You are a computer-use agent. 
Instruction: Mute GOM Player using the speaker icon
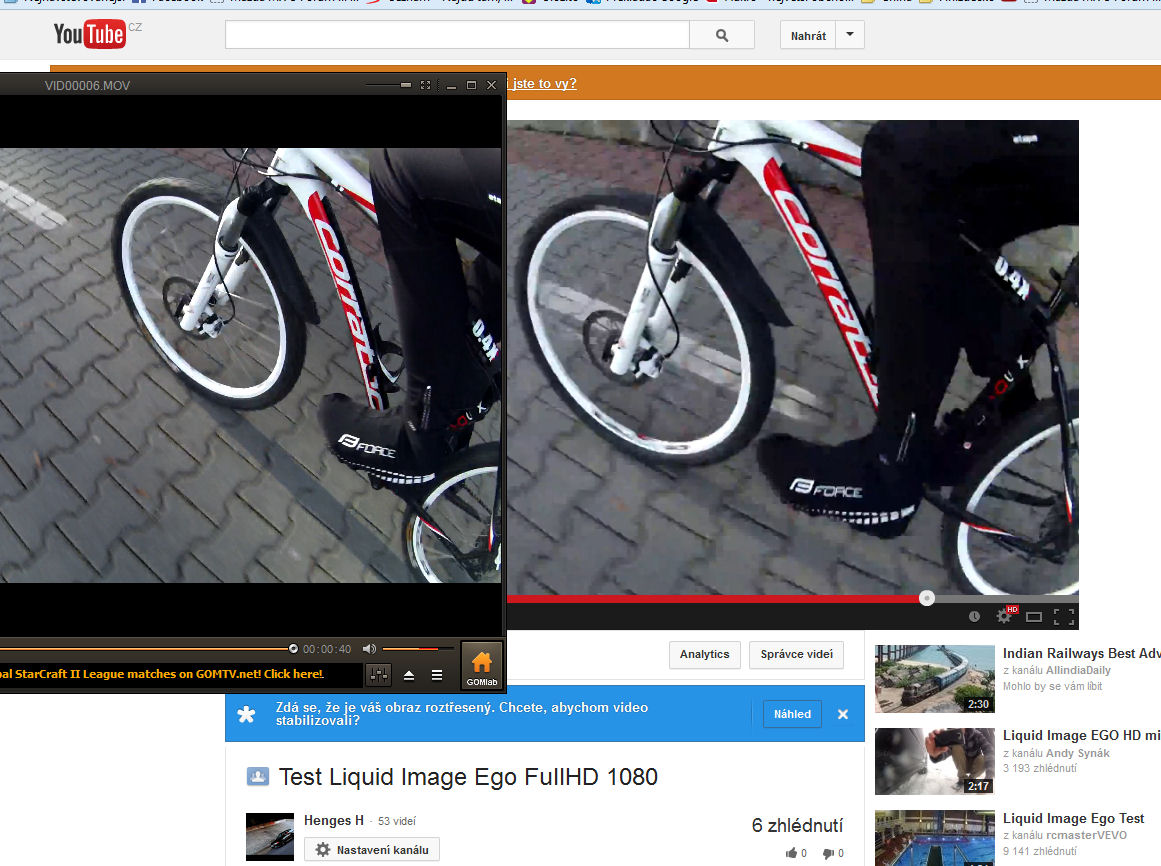coord(369,649)
